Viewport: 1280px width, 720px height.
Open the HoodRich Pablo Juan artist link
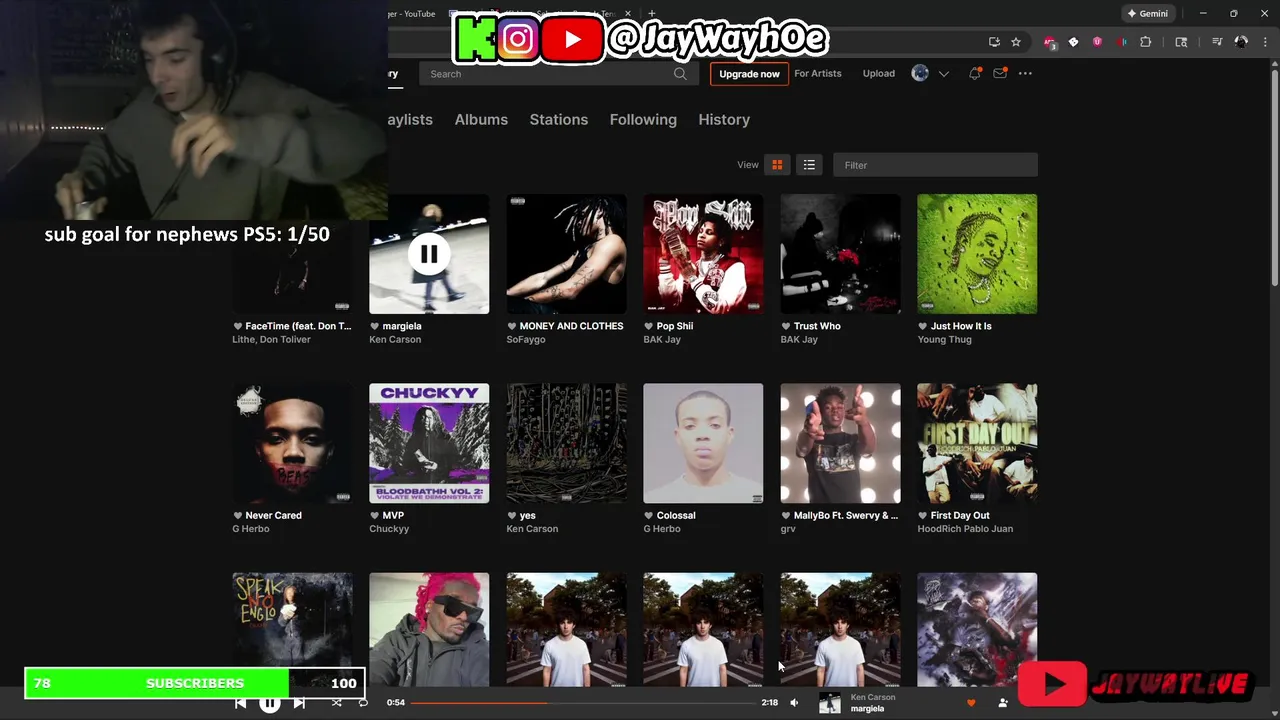click(x=965, y=529)
